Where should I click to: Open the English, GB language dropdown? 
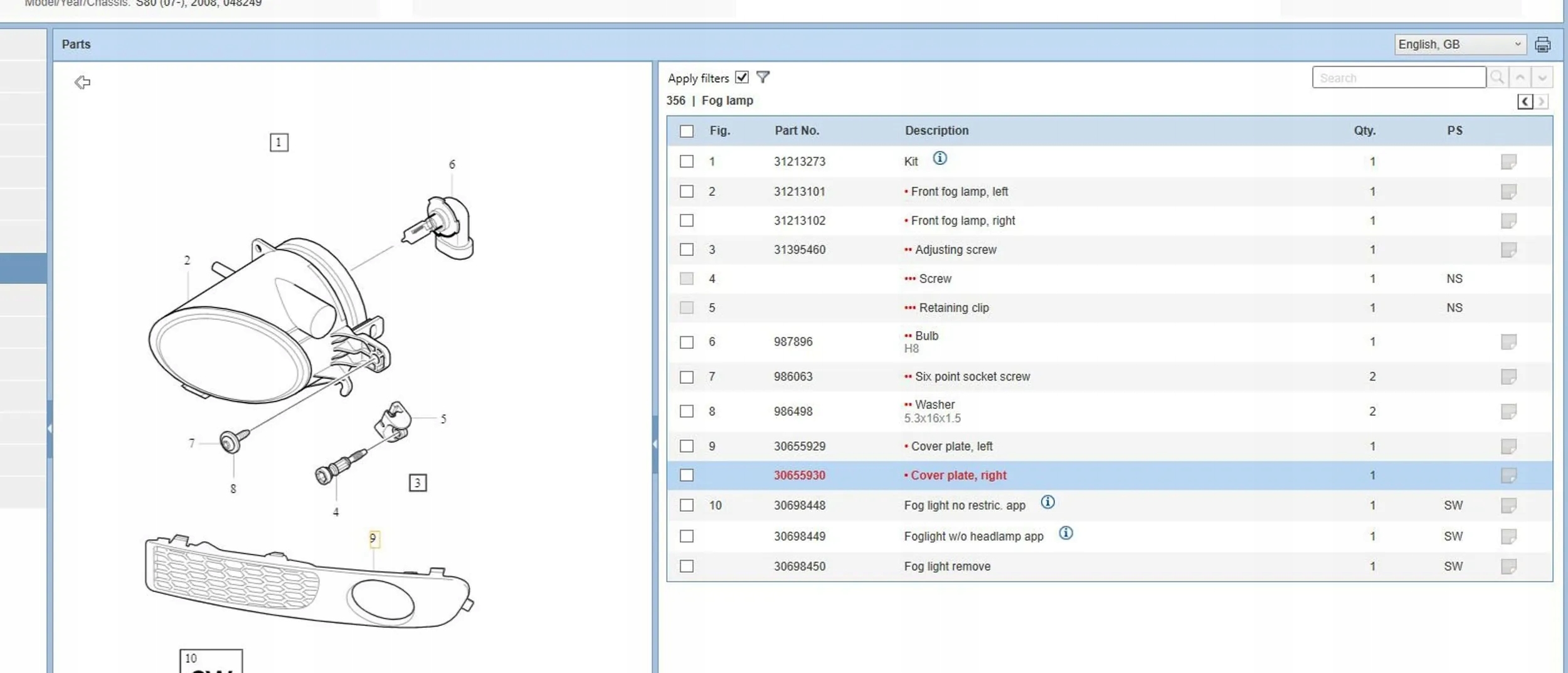point(1459,45)
